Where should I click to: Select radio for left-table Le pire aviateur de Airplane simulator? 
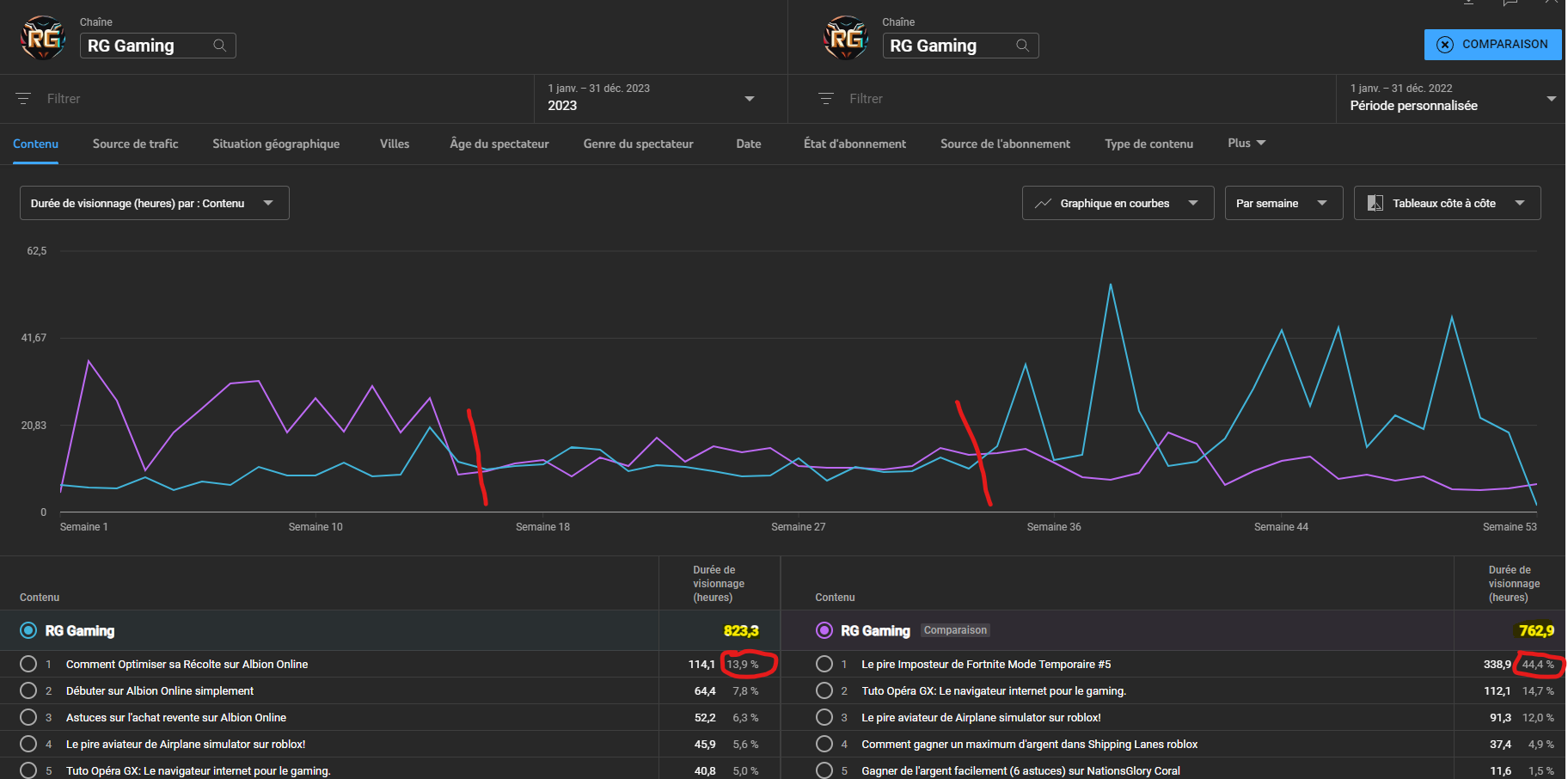coord(28,744)
